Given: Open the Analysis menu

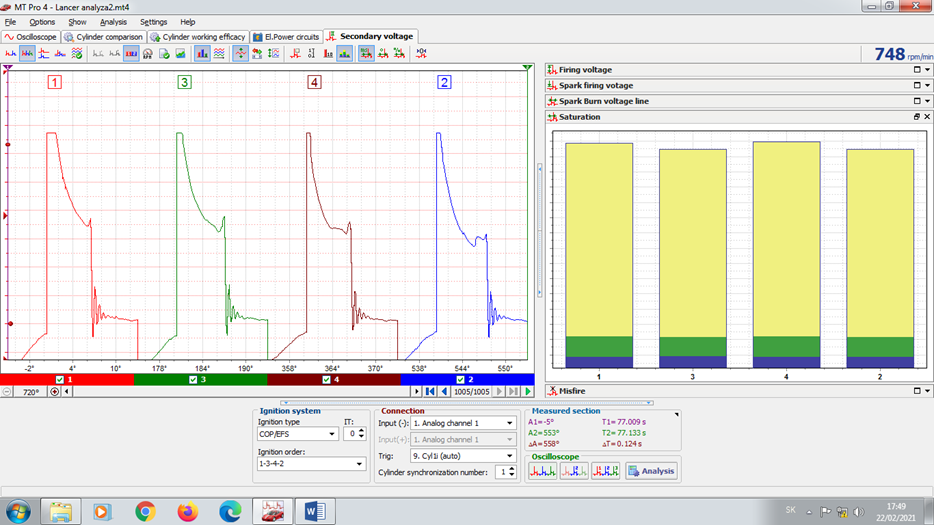Looking at the screenshot, I should pos(113,22).
